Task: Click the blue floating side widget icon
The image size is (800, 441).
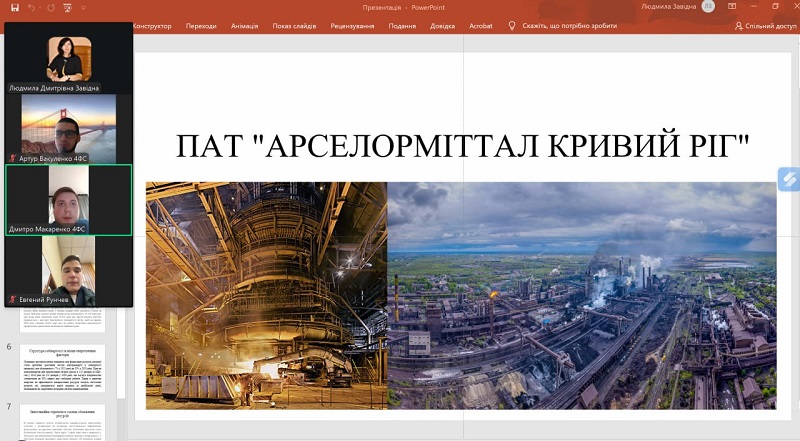Action: pos(789,180)
